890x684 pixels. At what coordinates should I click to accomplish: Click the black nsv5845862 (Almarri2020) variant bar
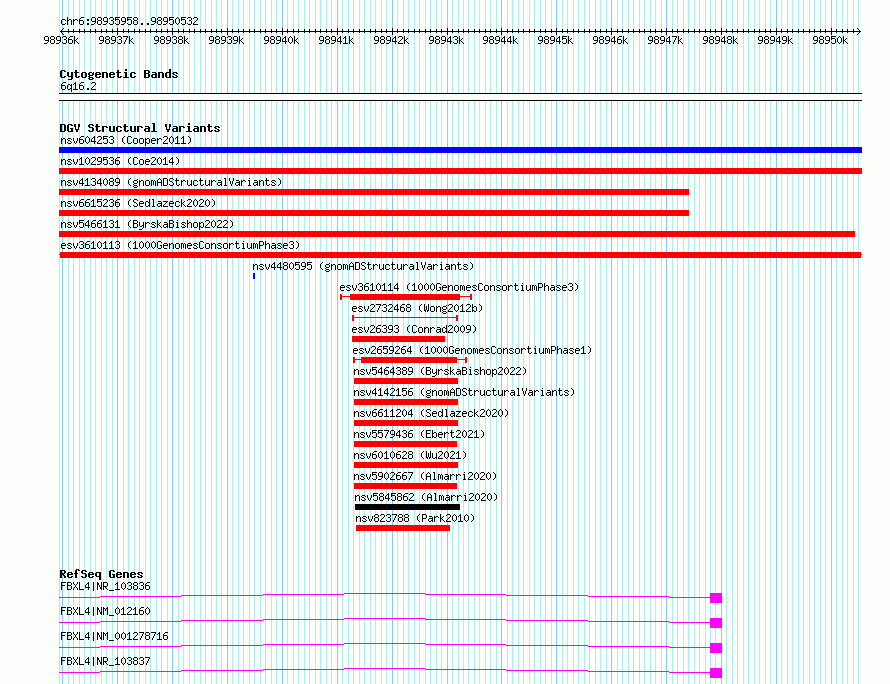[x=408, y=507]
